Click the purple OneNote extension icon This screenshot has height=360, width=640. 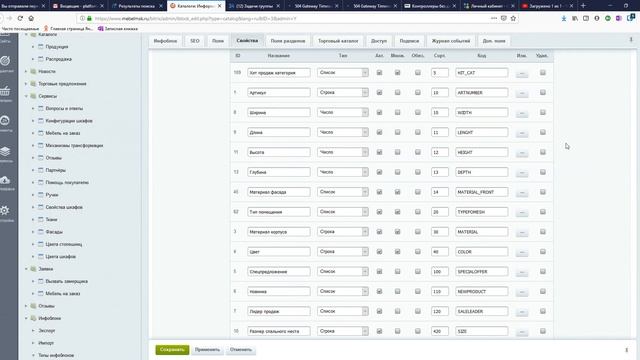[x=619, y=18]
